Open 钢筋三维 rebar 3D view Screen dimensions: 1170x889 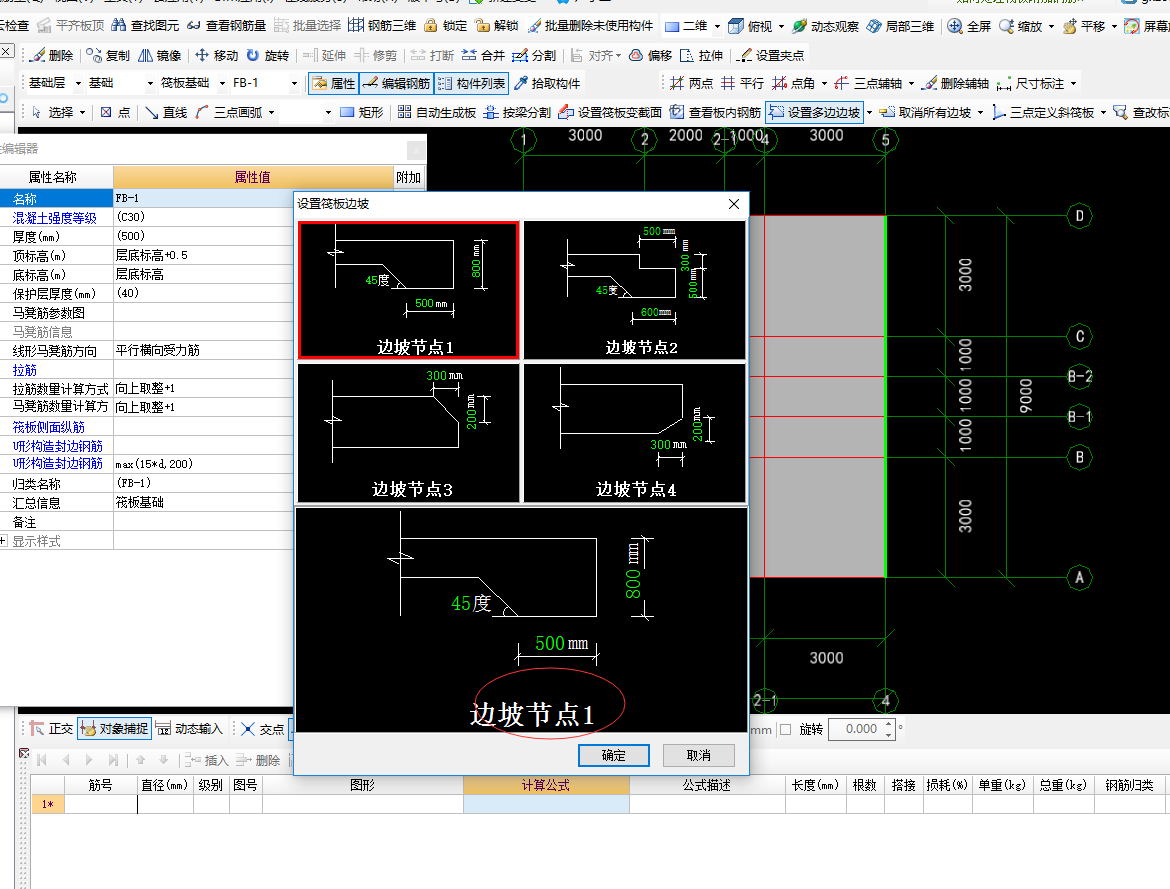382,25
